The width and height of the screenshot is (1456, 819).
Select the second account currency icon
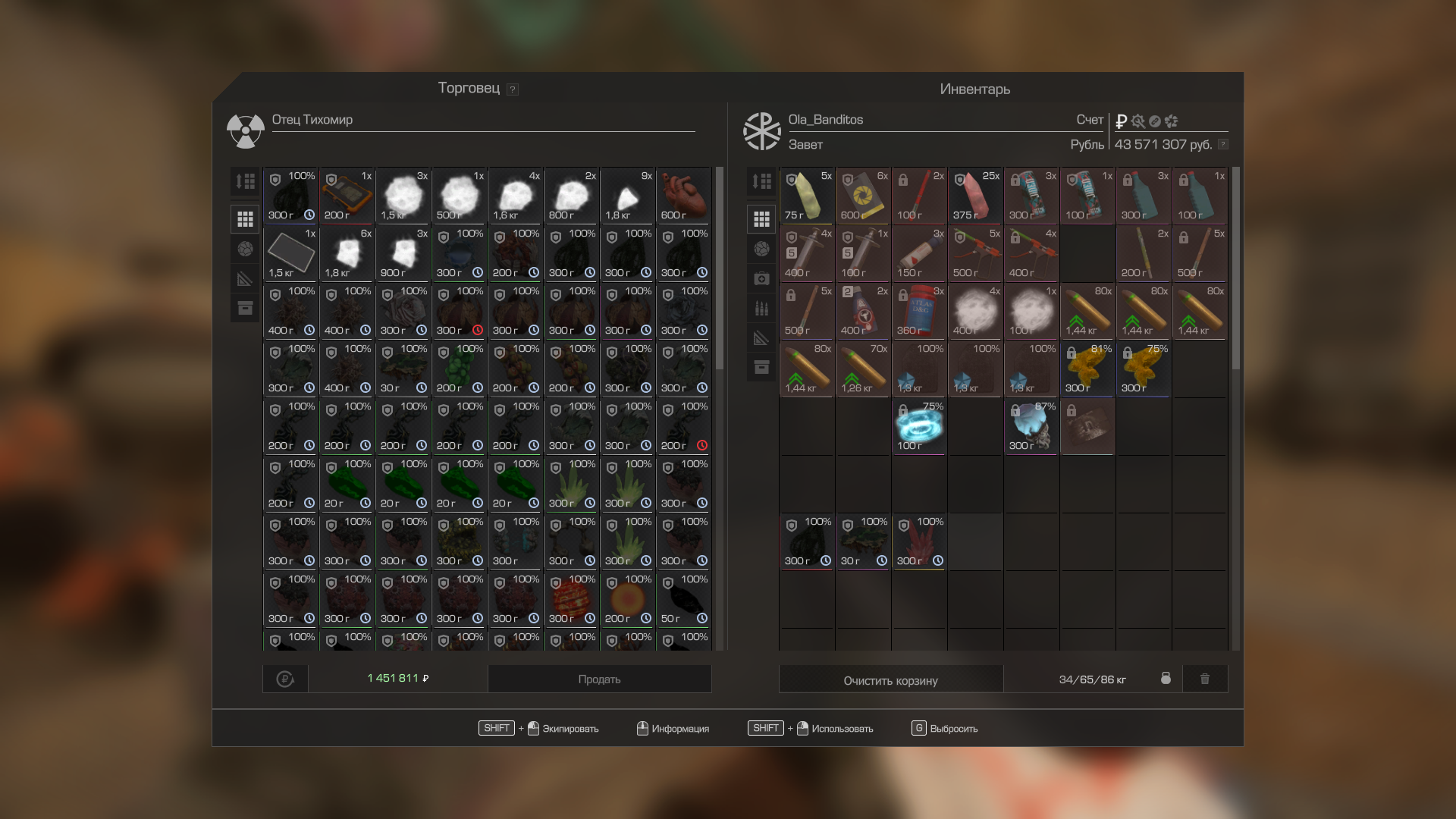(1137, 121)
